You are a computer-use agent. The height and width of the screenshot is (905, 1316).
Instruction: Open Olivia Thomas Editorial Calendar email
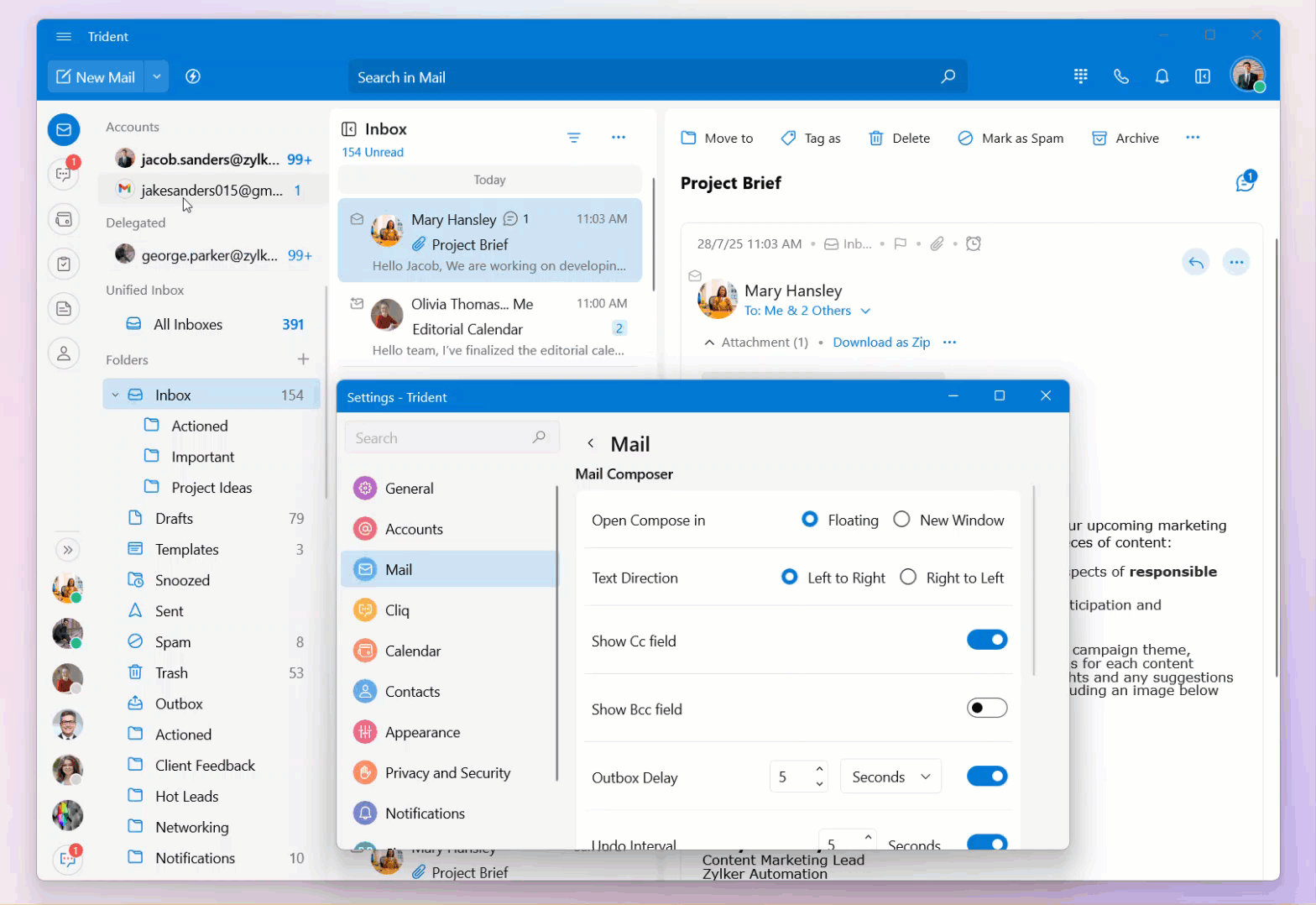(489, 326)
